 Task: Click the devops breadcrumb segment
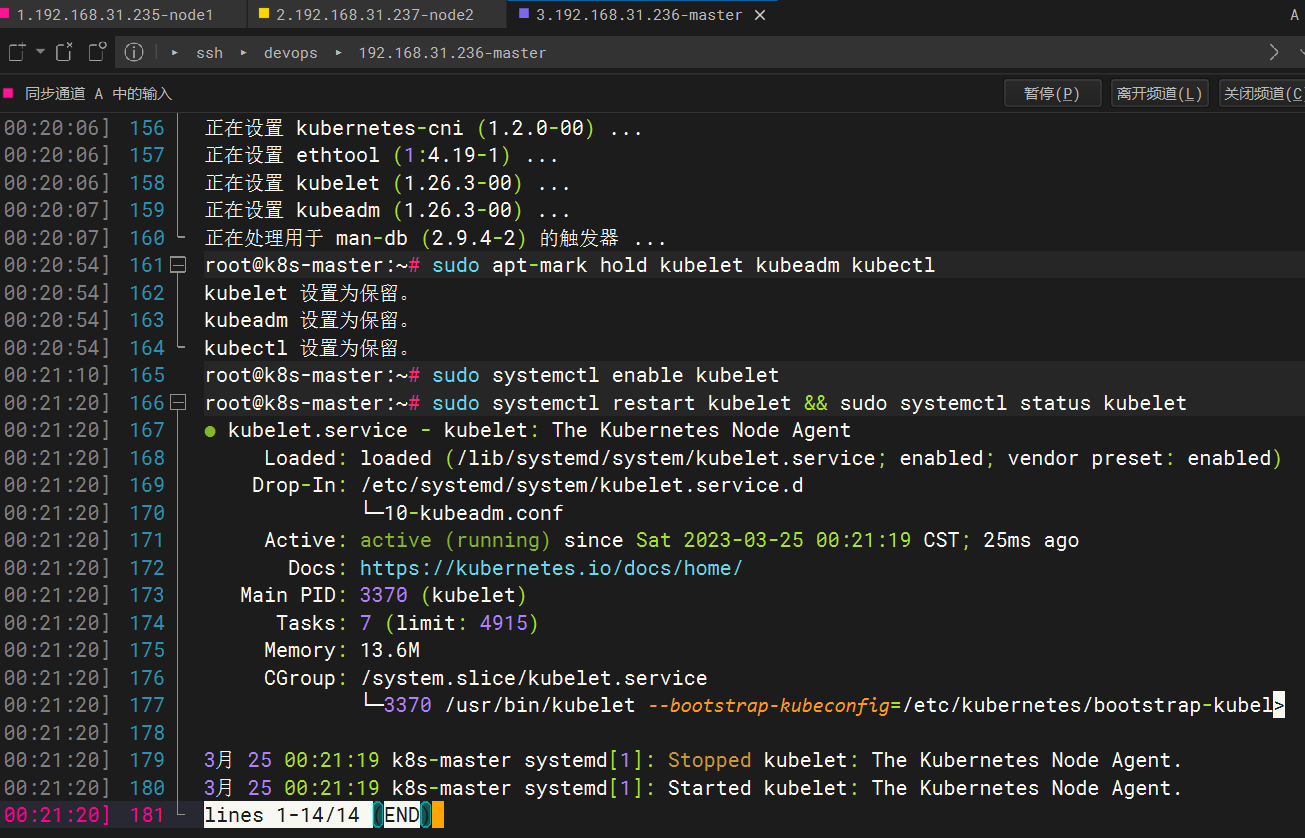[290, 53]
